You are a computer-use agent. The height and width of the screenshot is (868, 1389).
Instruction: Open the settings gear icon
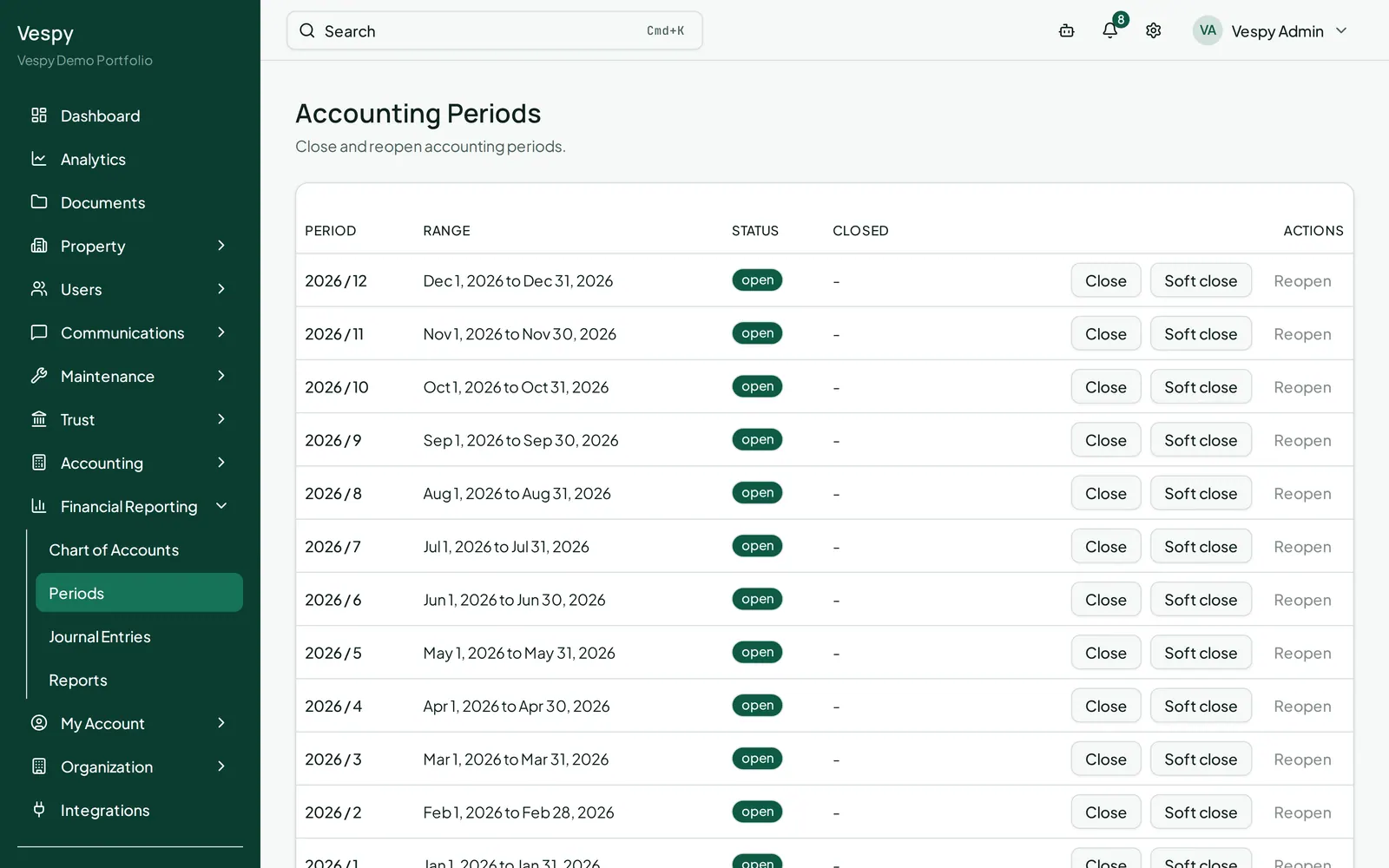click(1154, 31)
